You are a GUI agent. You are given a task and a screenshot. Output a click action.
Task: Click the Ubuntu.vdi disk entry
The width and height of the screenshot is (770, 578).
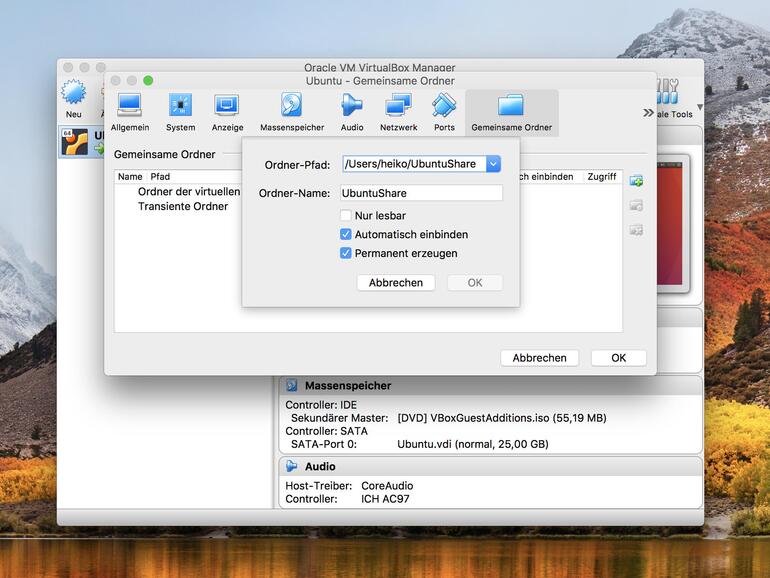472,444
